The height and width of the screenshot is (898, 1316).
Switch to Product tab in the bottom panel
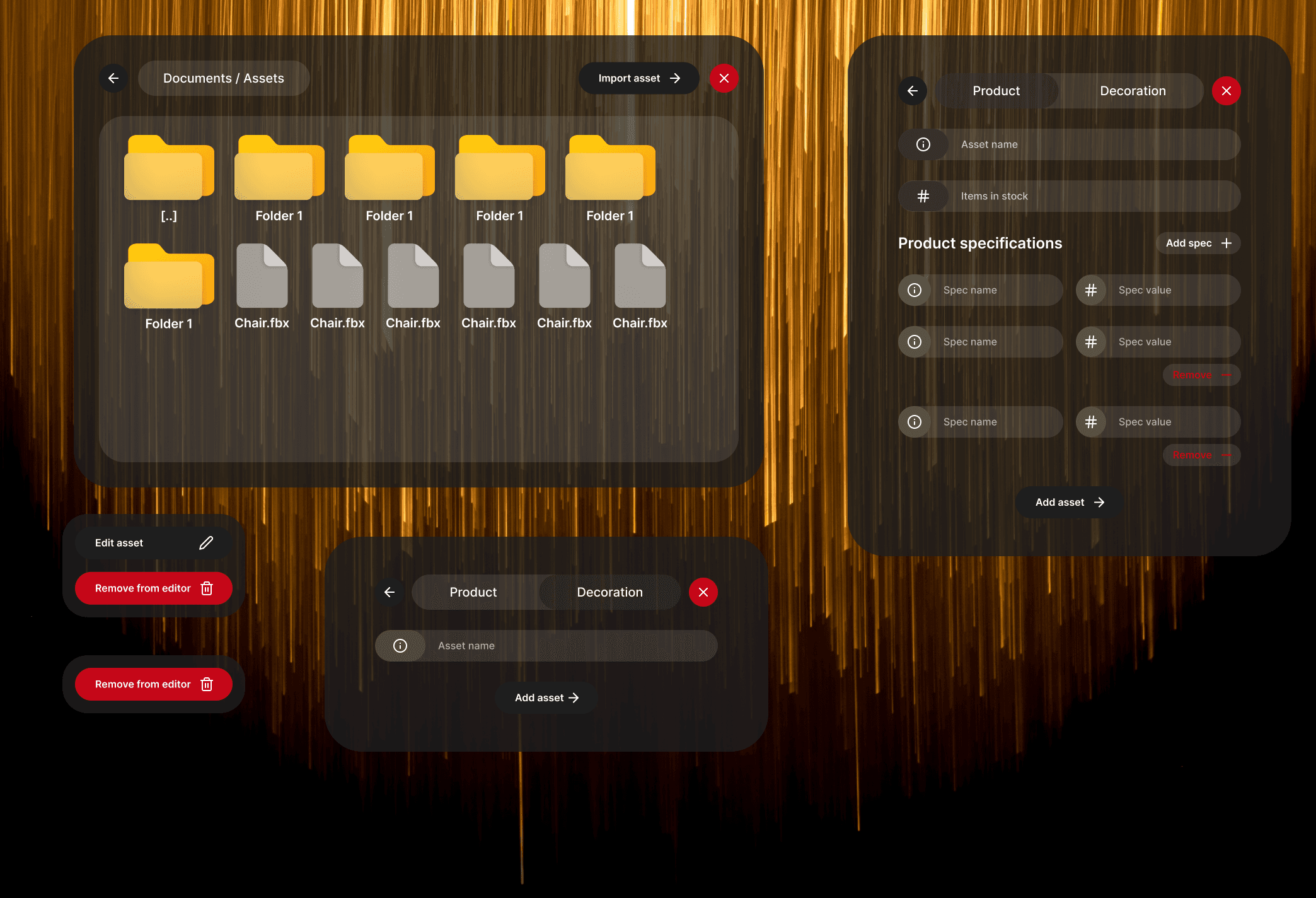pos(473,592)
